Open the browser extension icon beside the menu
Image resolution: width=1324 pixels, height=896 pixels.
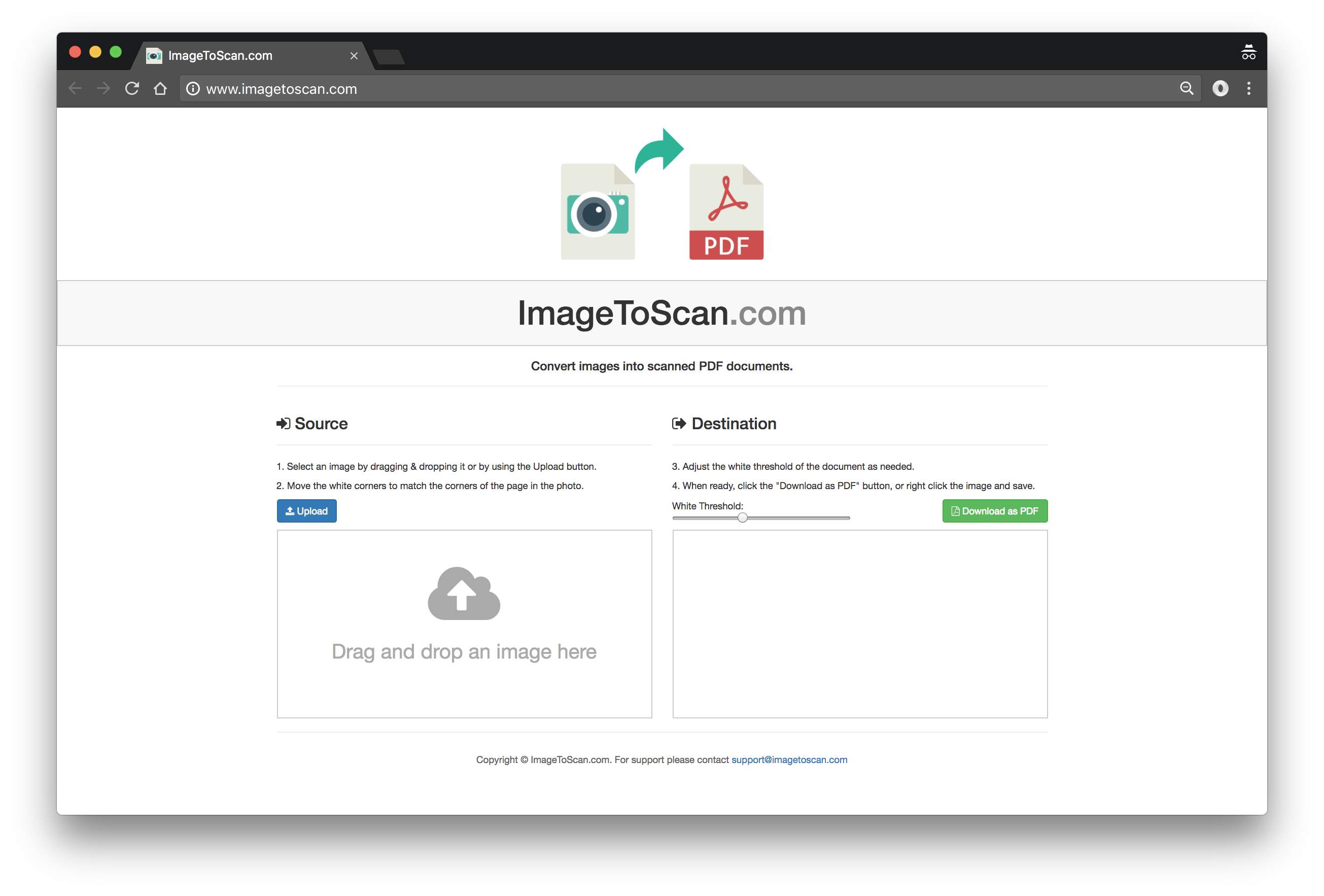[1220, 88]
